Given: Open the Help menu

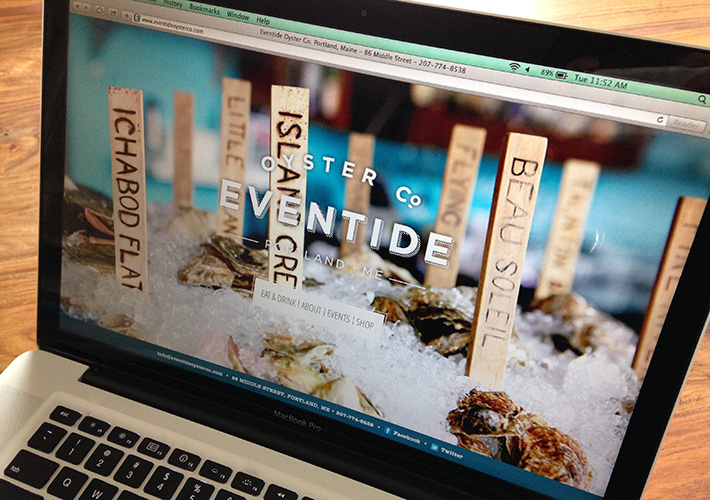Looking at the screenshot, I should [x=263, y=20].
